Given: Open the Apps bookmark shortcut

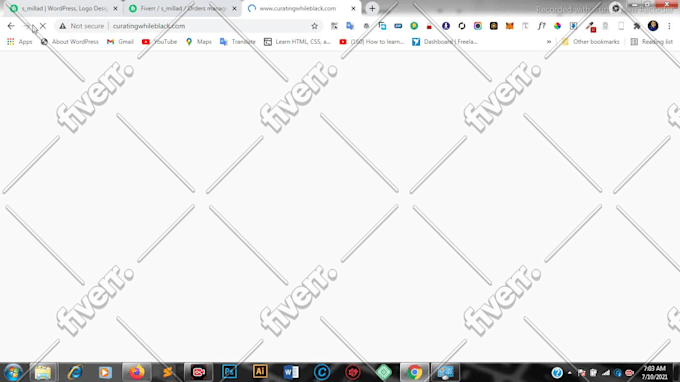Looking at the screenshot, I should coord(20,42).
